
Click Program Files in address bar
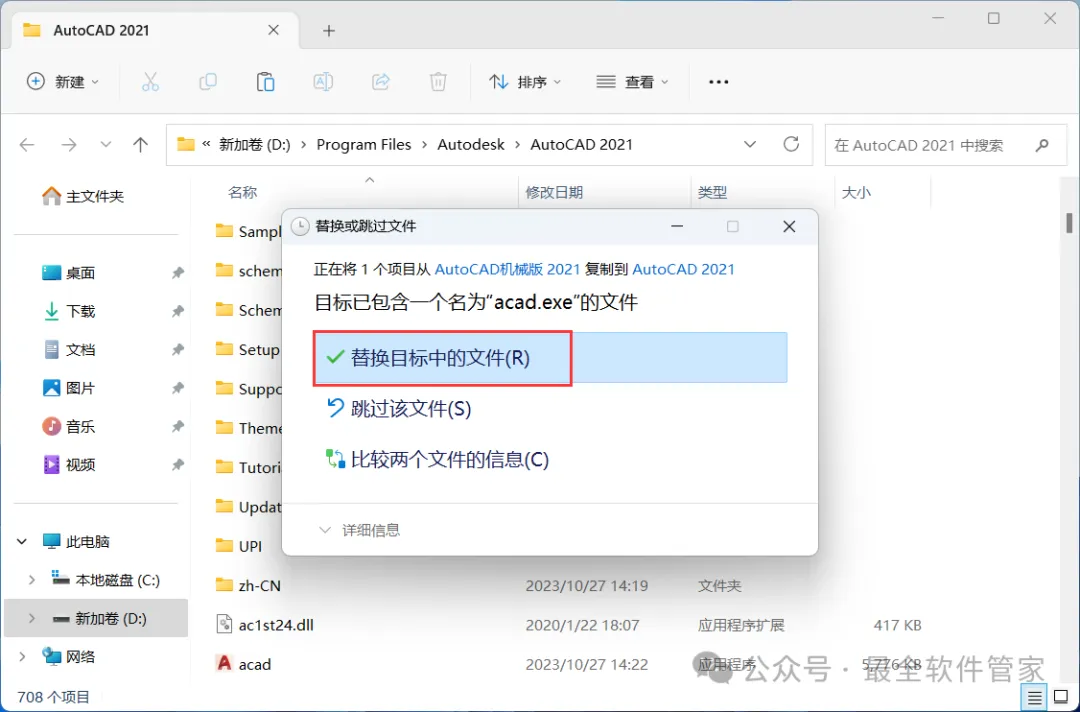pyautogui.click(x=364, y=145)
